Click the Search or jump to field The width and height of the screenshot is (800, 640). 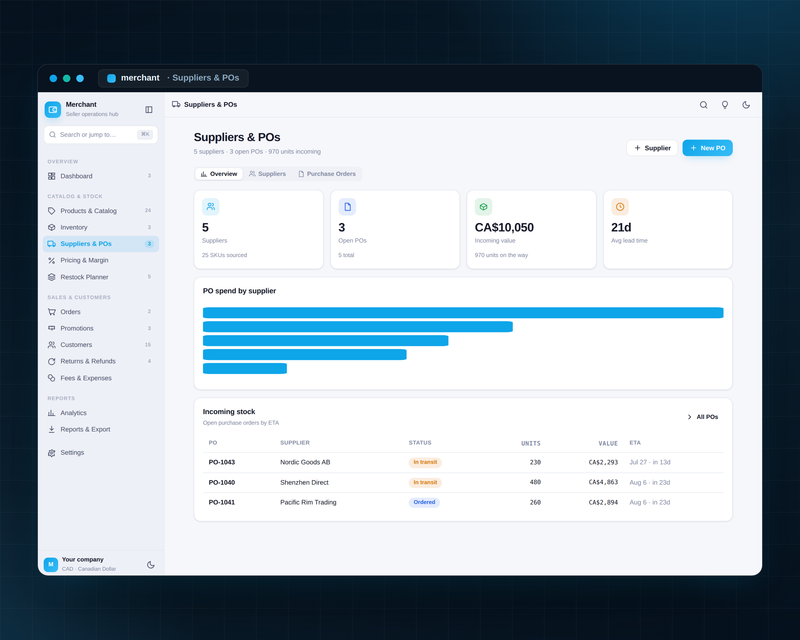[x=101, y=135]
